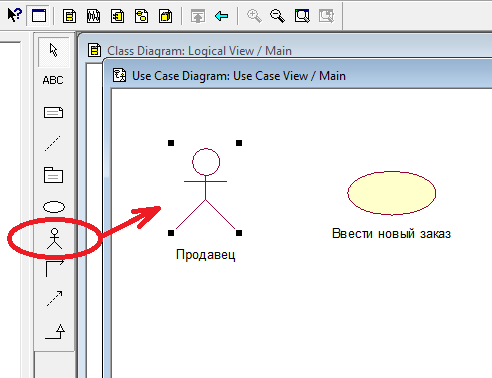Choose the Unidirectional Association tool

point(54,268)
